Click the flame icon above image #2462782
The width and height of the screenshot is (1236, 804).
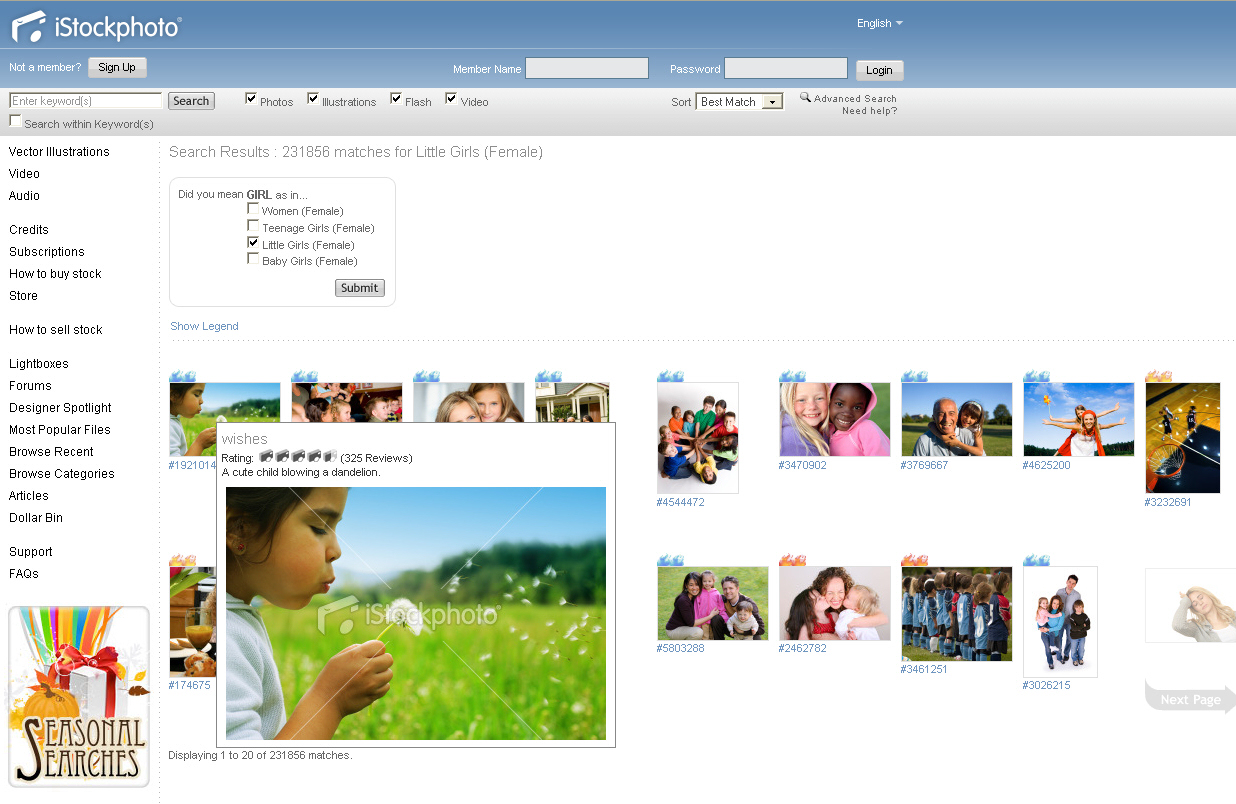point(792,560)
